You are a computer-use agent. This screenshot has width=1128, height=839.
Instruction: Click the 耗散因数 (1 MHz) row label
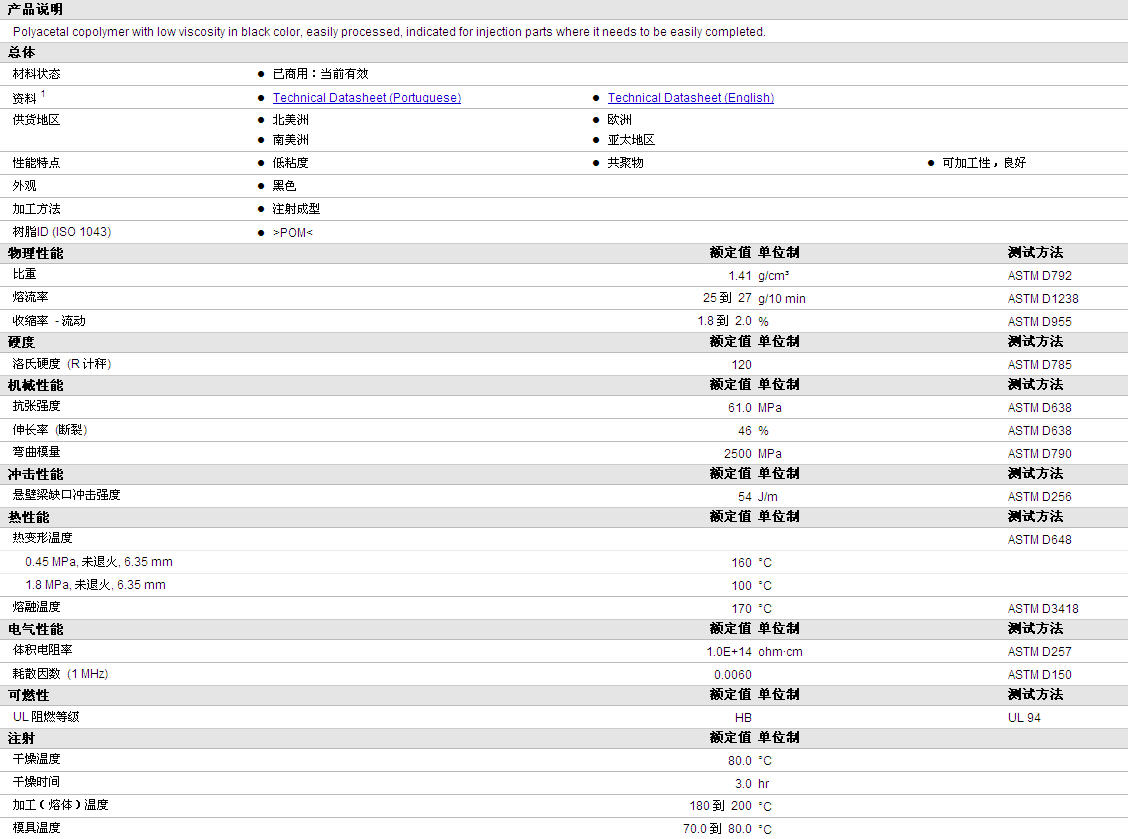click(60, 674)
